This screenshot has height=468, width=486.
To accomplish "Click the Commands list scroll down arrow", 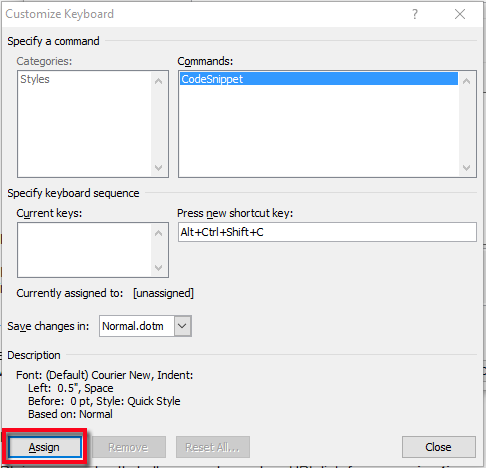I will pos(466,167).
